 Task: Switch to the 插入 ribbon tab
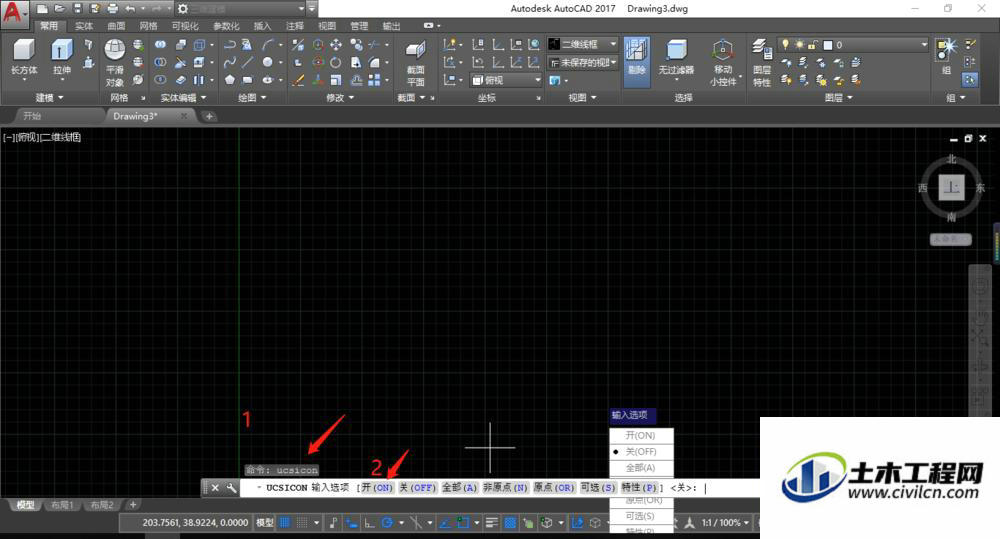point(262,26)
